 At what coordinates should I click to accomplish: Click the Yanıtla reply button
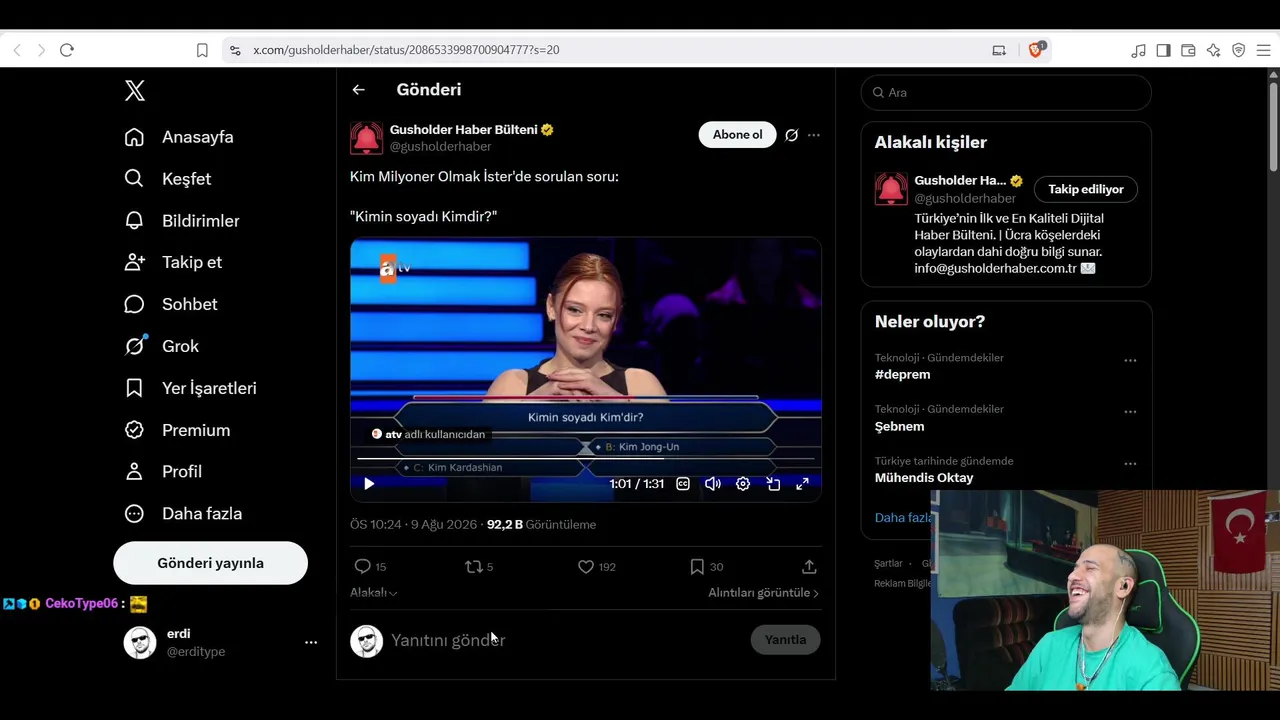785,640
